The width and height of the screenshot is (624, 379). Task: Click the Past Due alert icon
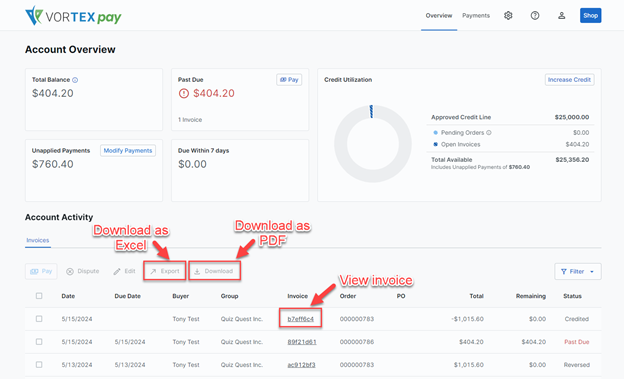(x=183, y=94)
